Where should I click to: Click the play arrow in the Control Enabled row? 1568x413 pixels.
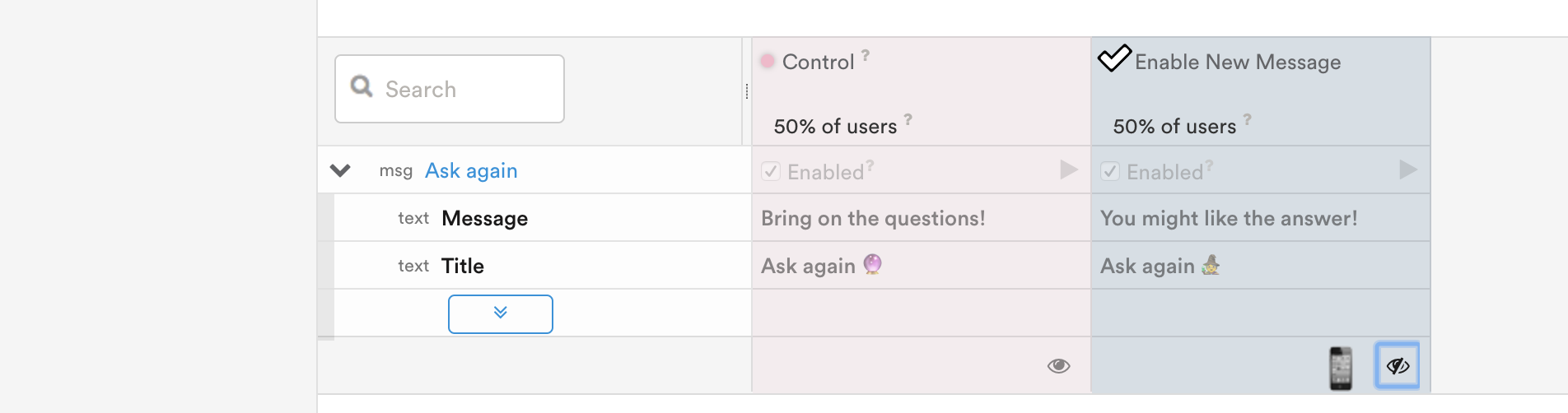click(1069, 170)
